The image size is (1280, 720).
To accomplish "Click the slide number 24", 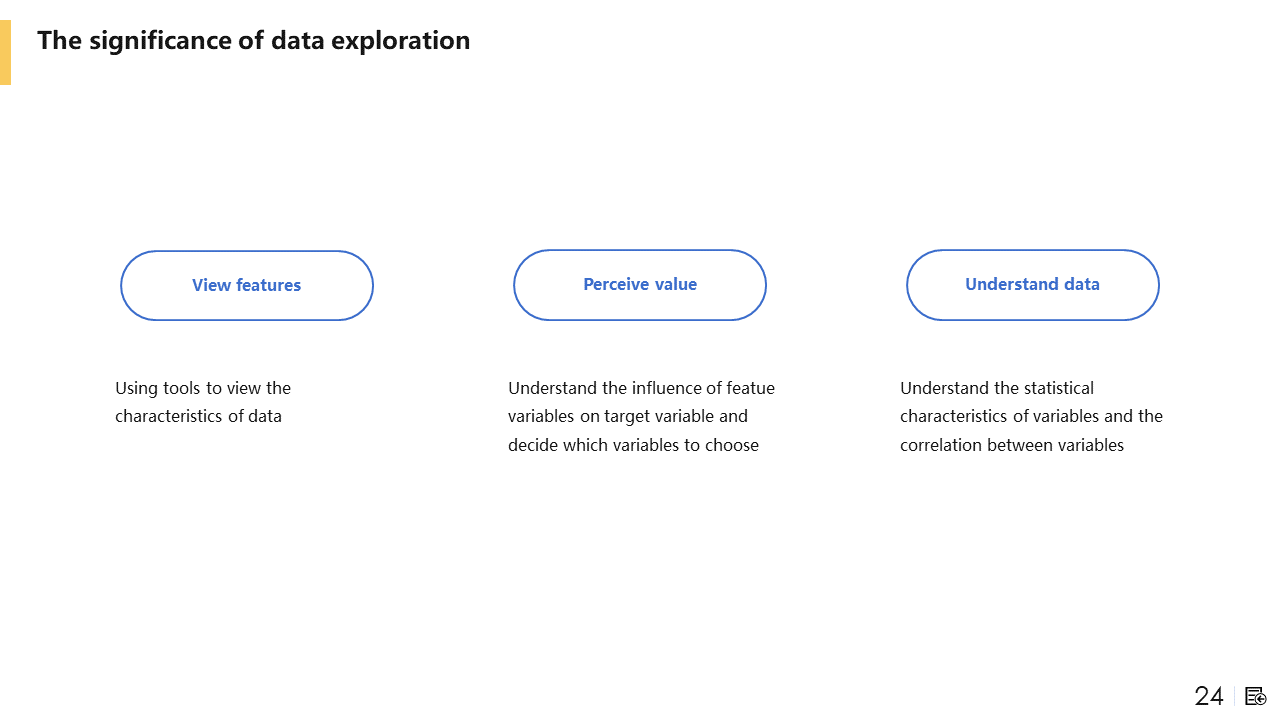I will click(1209, 696).
